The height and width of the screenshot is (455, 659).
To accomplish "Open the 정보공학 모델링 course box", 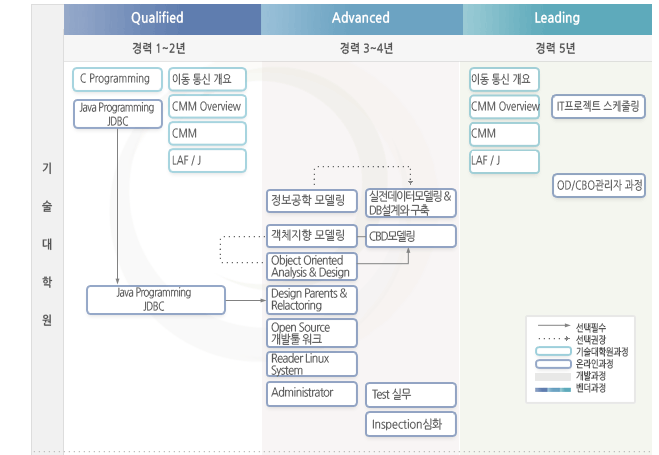I will pyautogui.click(x=311, y=202).
